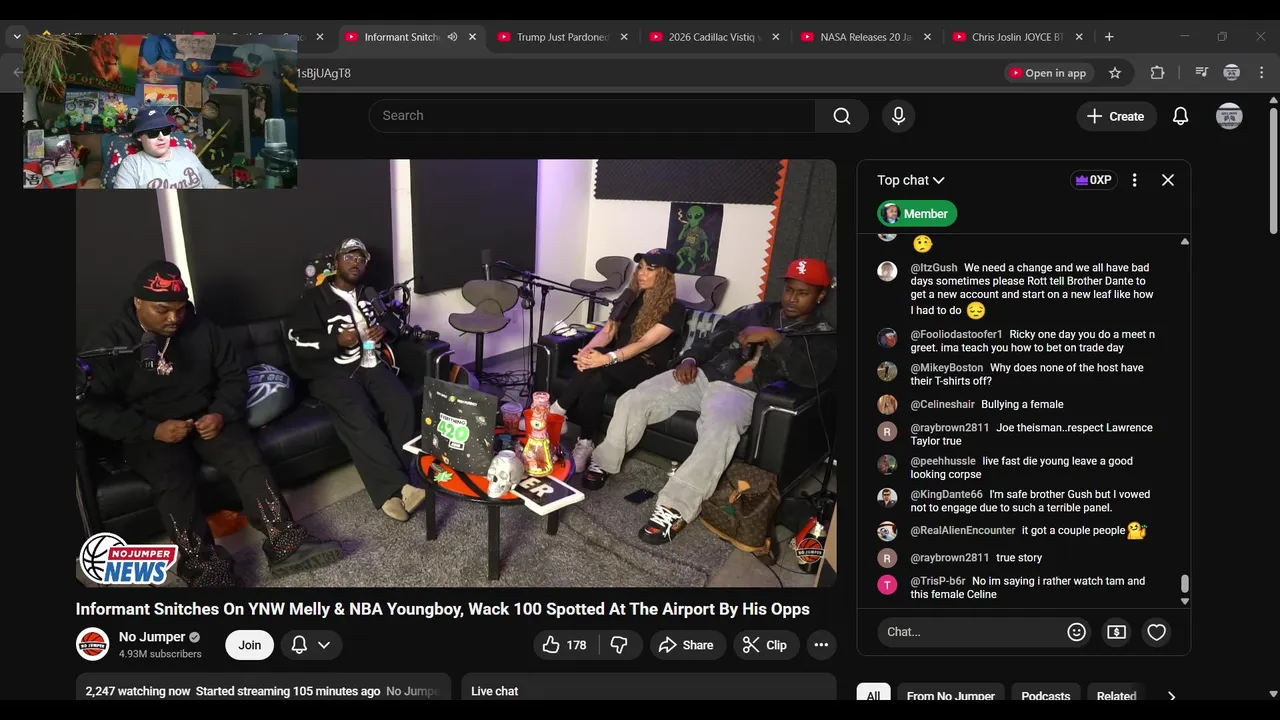The height and width of the screenshot is (720, 1280).
Task: Send a heart reaction in chat
Action: (1156, 632)
